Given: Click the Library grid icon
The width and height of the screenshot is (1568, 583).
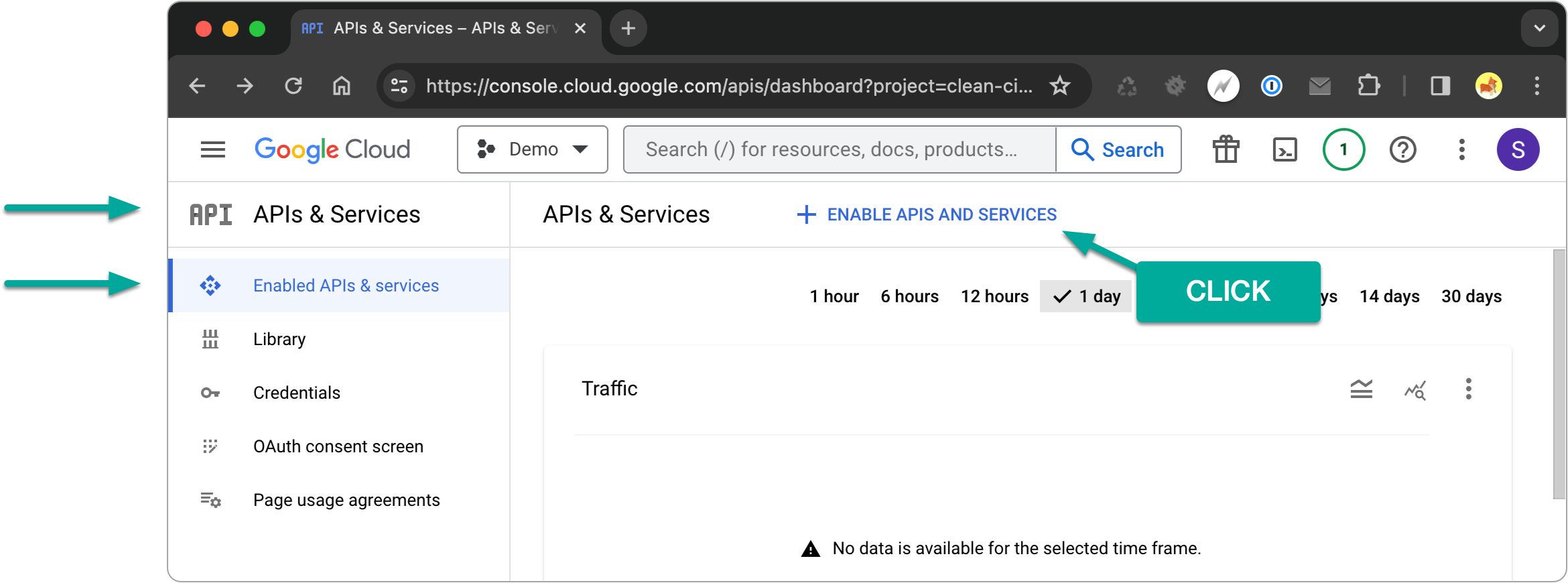Looking at the screenshot, I should (210, 339).
